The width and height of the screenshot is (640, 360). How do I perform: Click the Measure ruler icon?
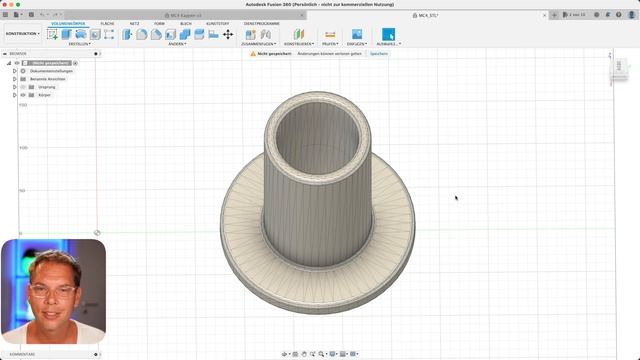pyautogui.click(x=330, y=34)
